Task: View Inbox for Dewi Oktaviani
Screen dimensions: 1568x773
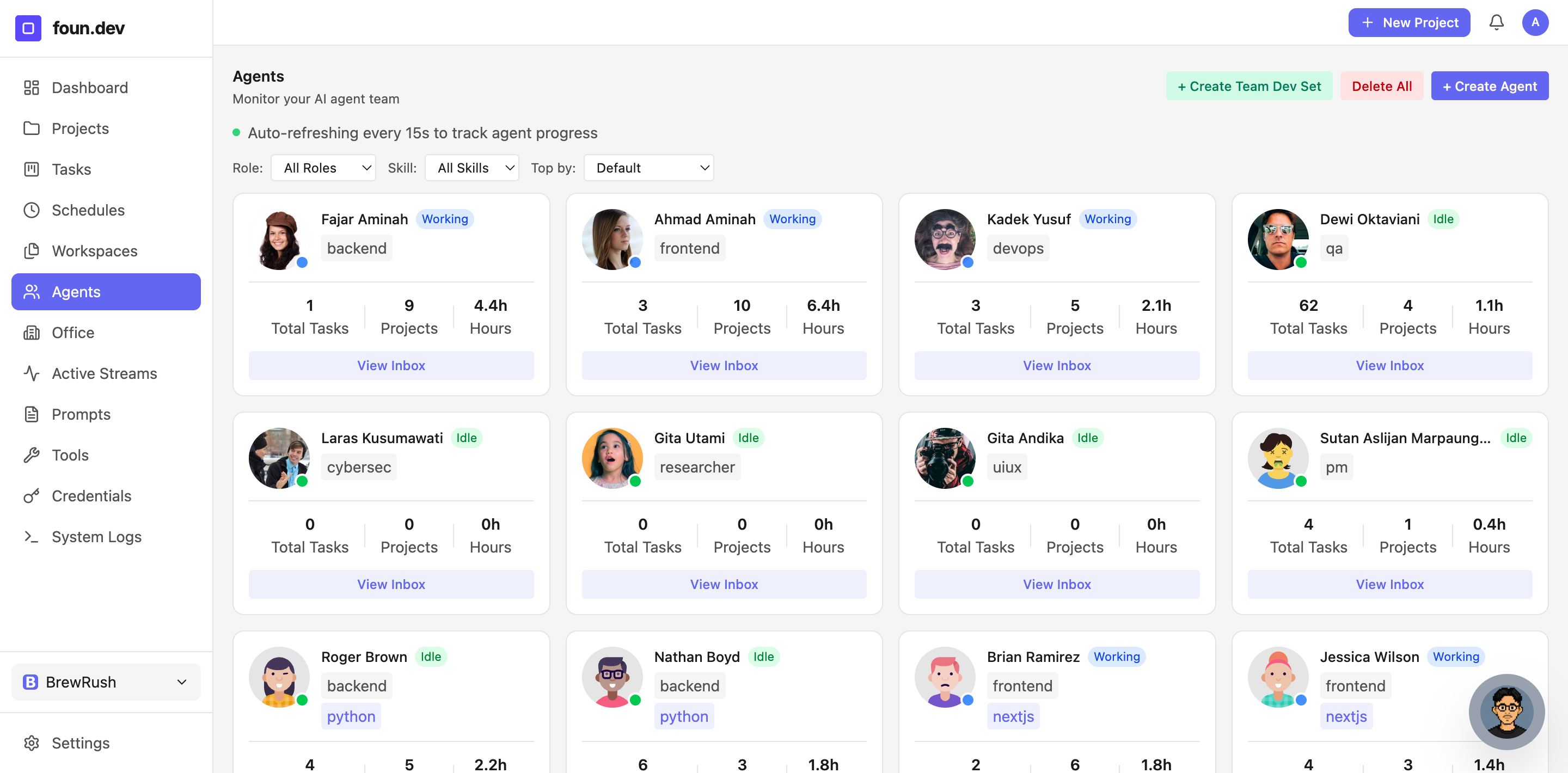Action: [1389, 365]
